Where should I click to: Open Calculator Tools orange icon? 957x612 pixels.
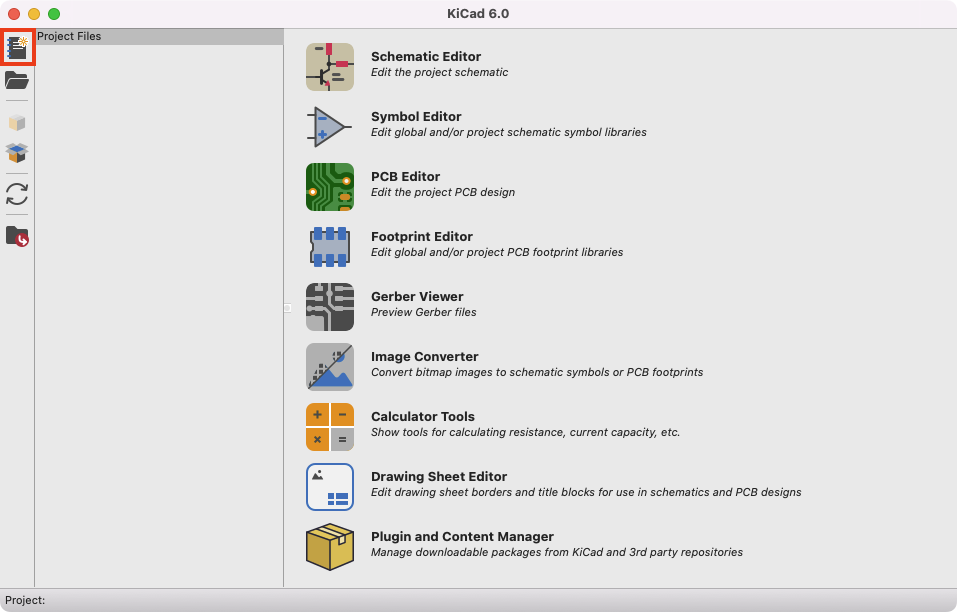click(330, 427)
